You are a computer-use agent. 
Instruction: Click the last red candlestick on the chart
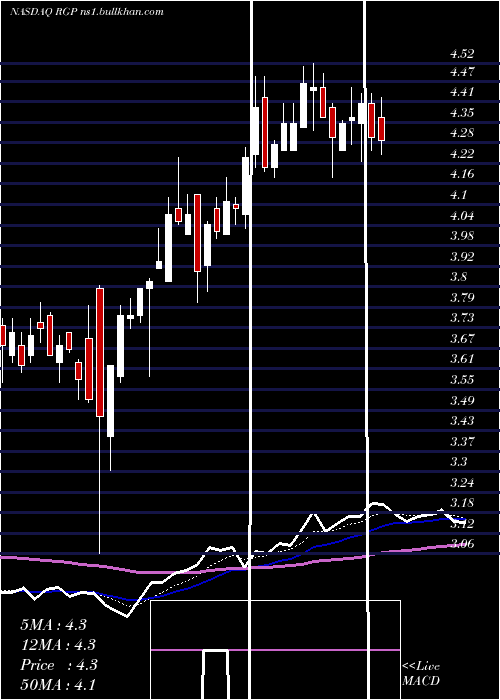(x=382, y=129)
